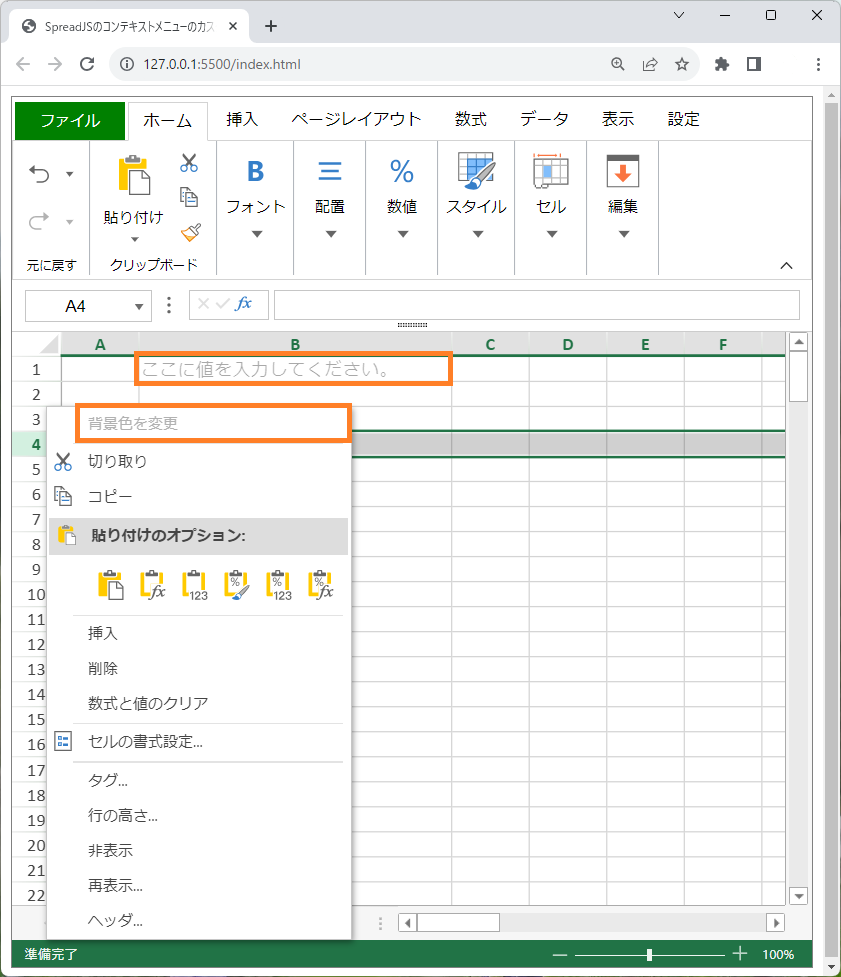The height and width of the screenshot is (977, 841).
Task: Select タグ... in context menu
Action: tap(199, 780)
